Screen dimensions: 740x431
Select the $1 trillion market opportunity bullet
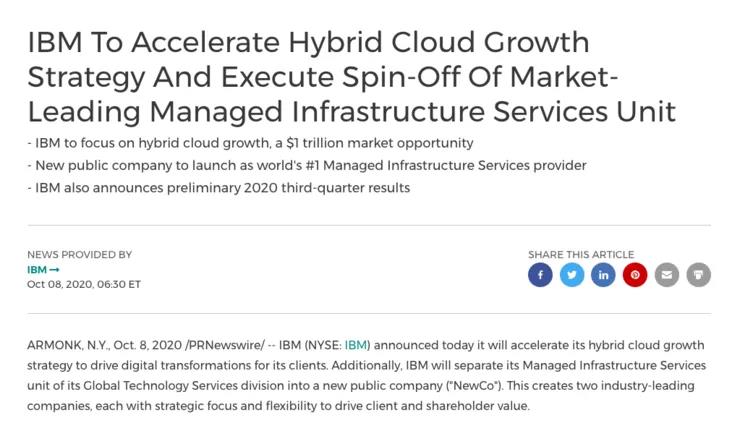coord(250,143)
